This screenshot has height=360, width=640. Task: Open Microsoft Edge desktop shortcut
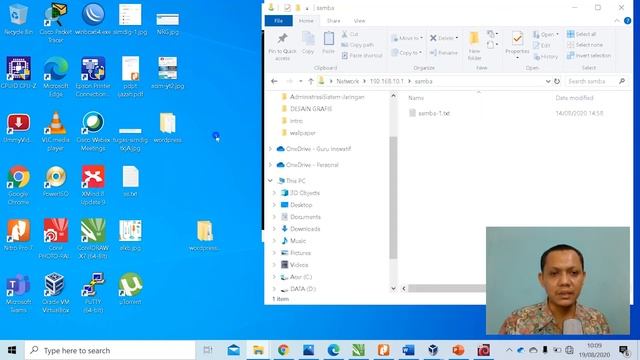[x=56, y=77]
